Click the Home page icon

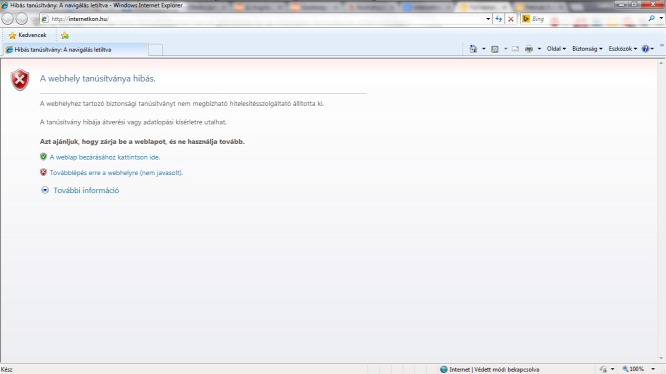[x=473, y=49]
